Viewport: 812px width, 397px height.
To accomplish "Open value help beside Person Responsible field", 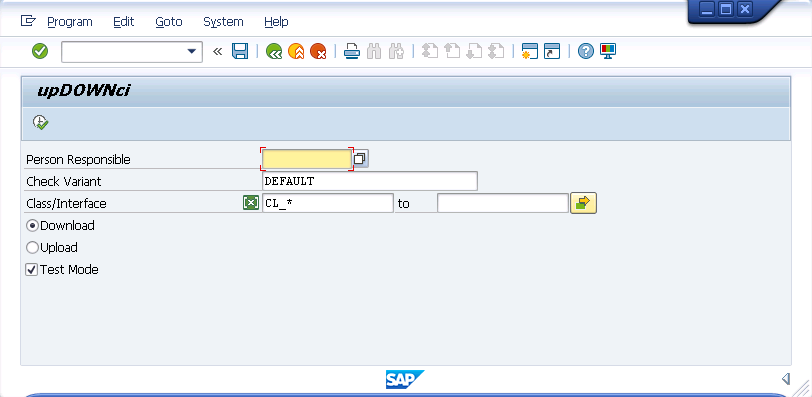I will tap(360, 159).
